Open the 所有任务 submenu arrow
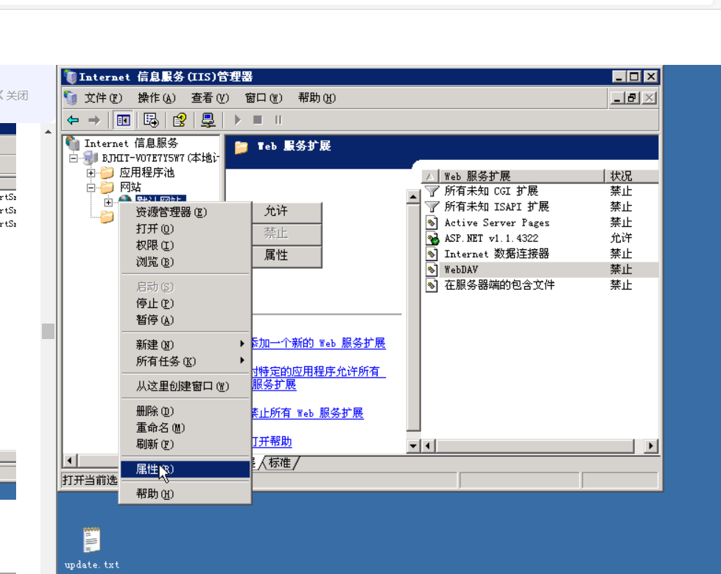 242,361
